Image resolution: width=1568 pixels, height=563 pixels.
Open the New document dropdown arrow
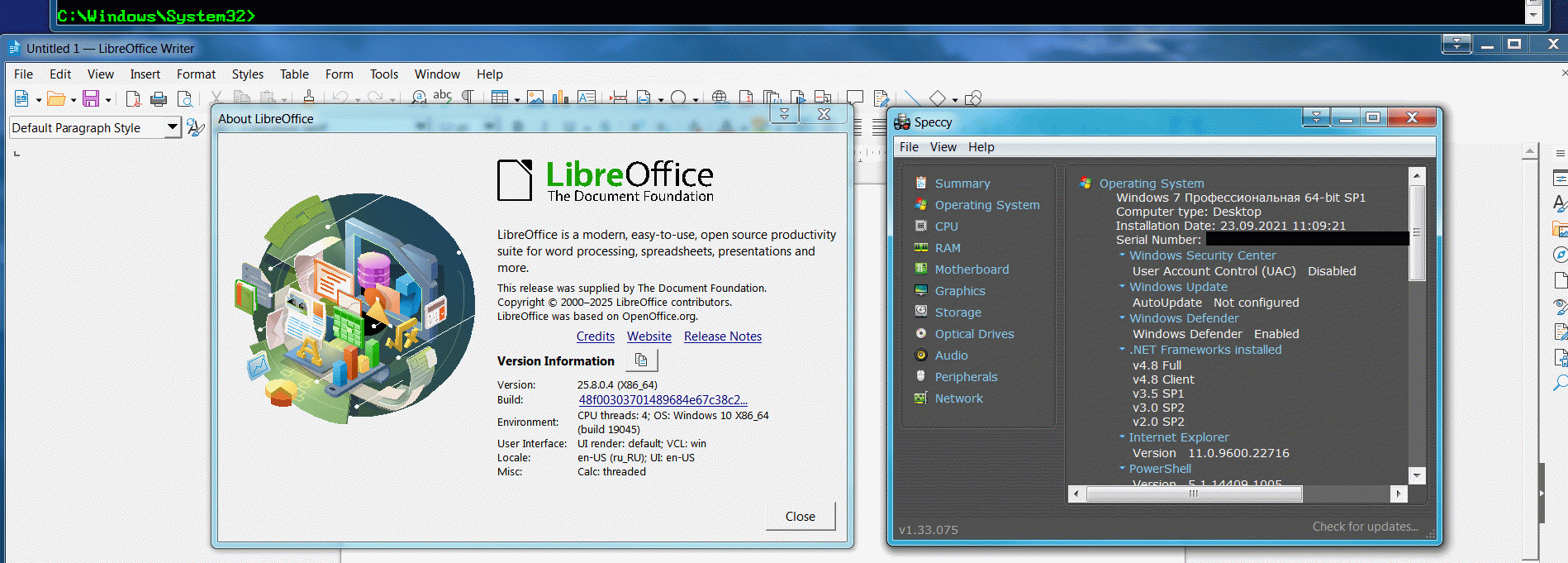pyautogui.click(x=38, y=100)
